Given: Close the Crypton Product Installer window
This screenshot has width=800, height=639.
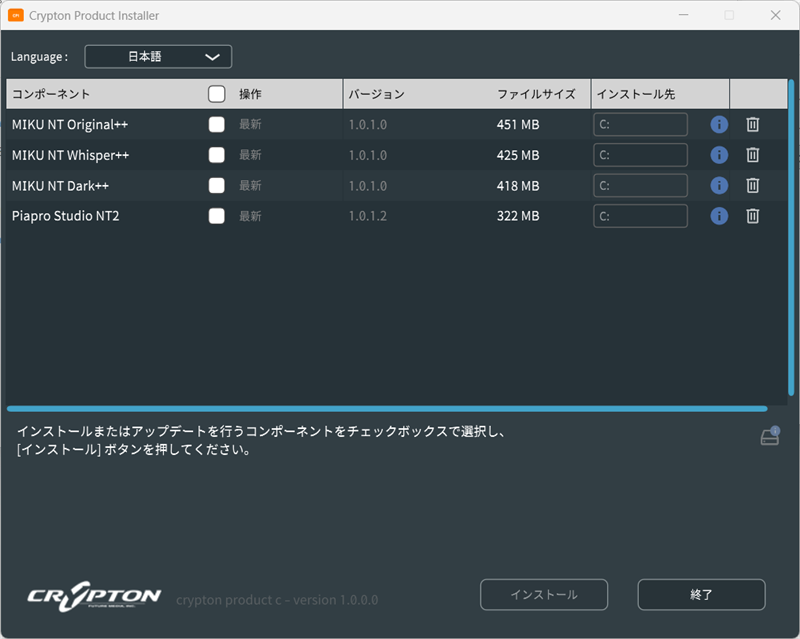Looking at the screenshot, I should (x=776, y=15).
